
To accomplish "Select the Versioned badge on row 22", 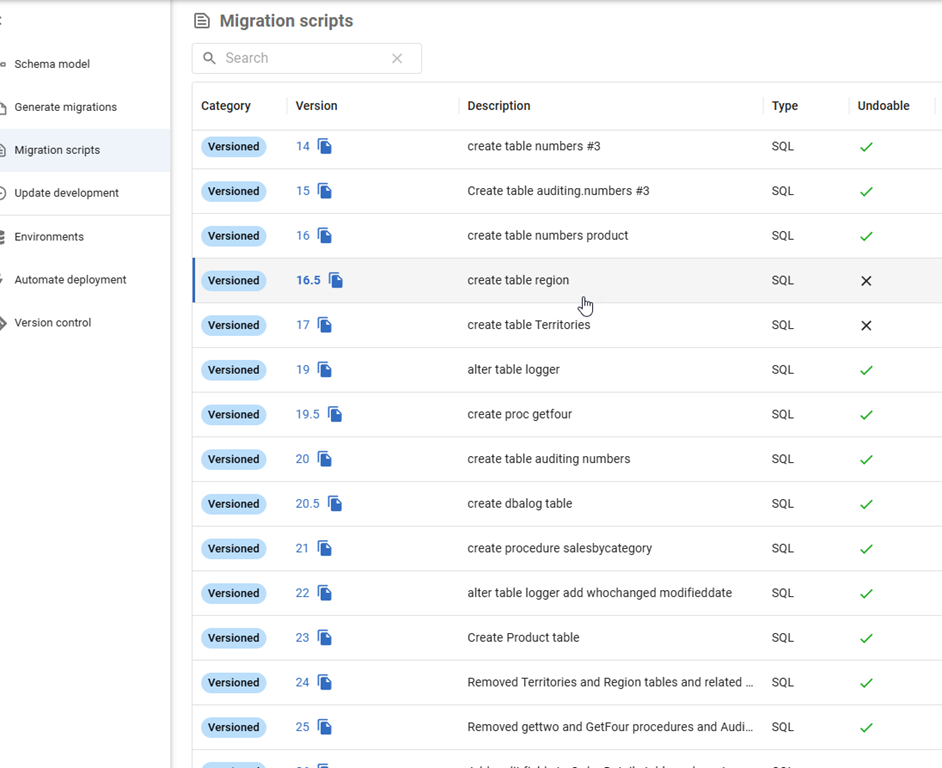I will (234, 594).
